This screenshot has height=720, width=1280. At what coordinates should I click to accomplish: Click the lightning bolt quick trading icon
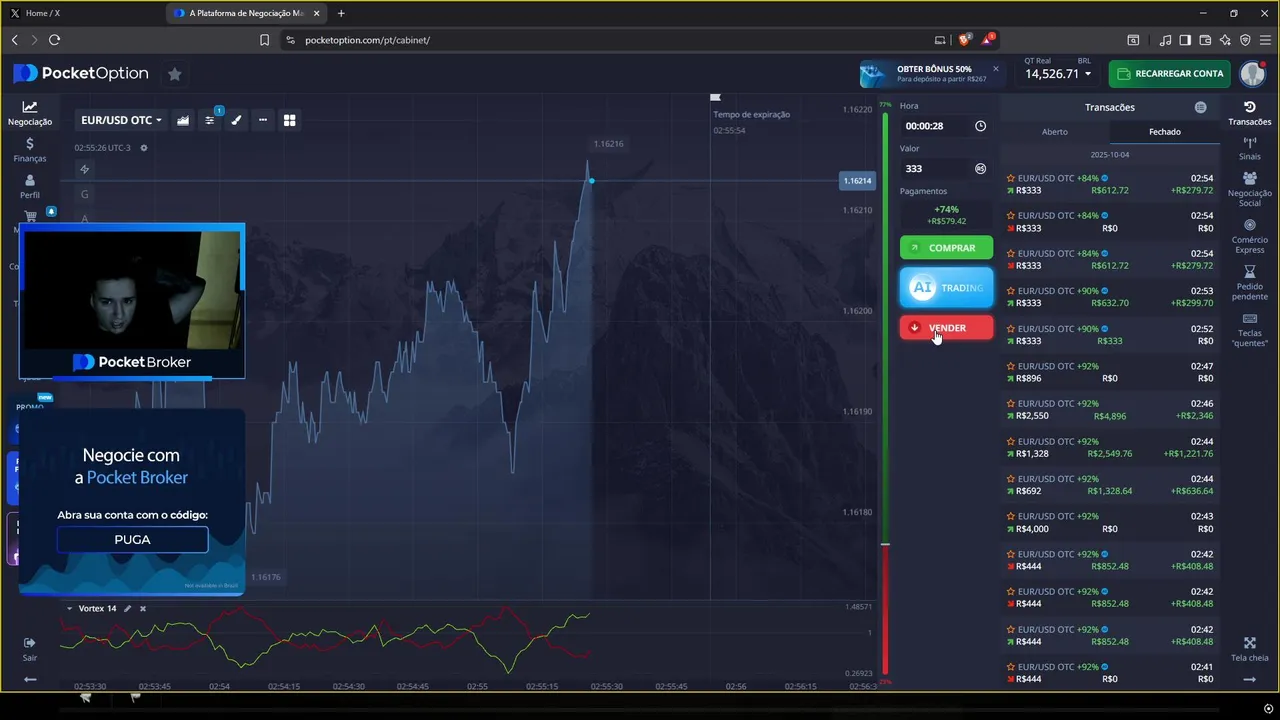click(85, 169)
